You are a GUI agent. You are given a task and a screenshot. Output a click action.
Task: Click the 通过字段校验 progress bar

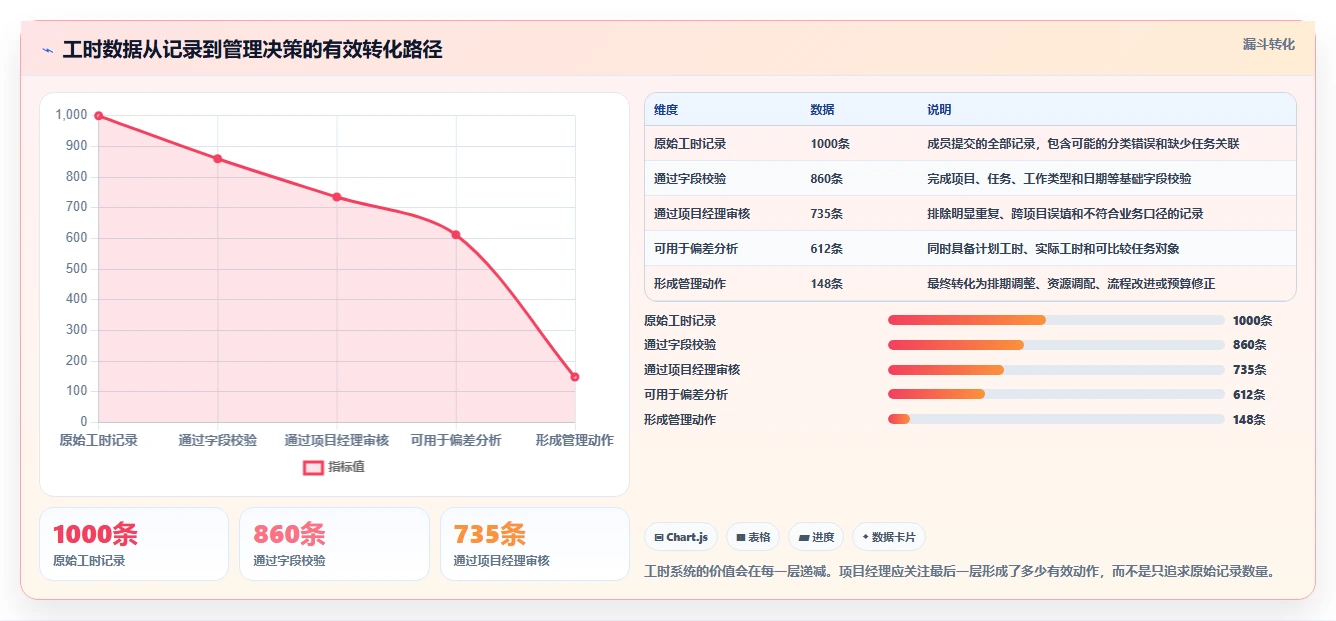click(x=1056, y=345)
